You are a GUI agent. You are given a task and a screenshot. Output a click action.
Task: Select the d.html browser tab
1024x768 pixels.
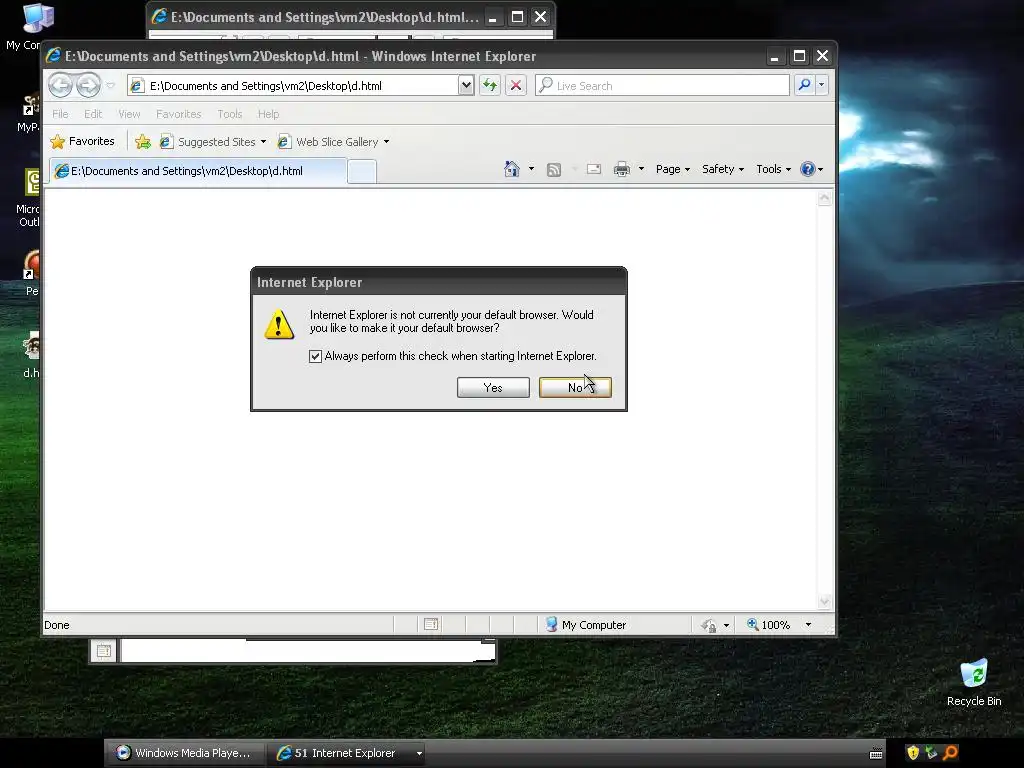pos(197,171)
